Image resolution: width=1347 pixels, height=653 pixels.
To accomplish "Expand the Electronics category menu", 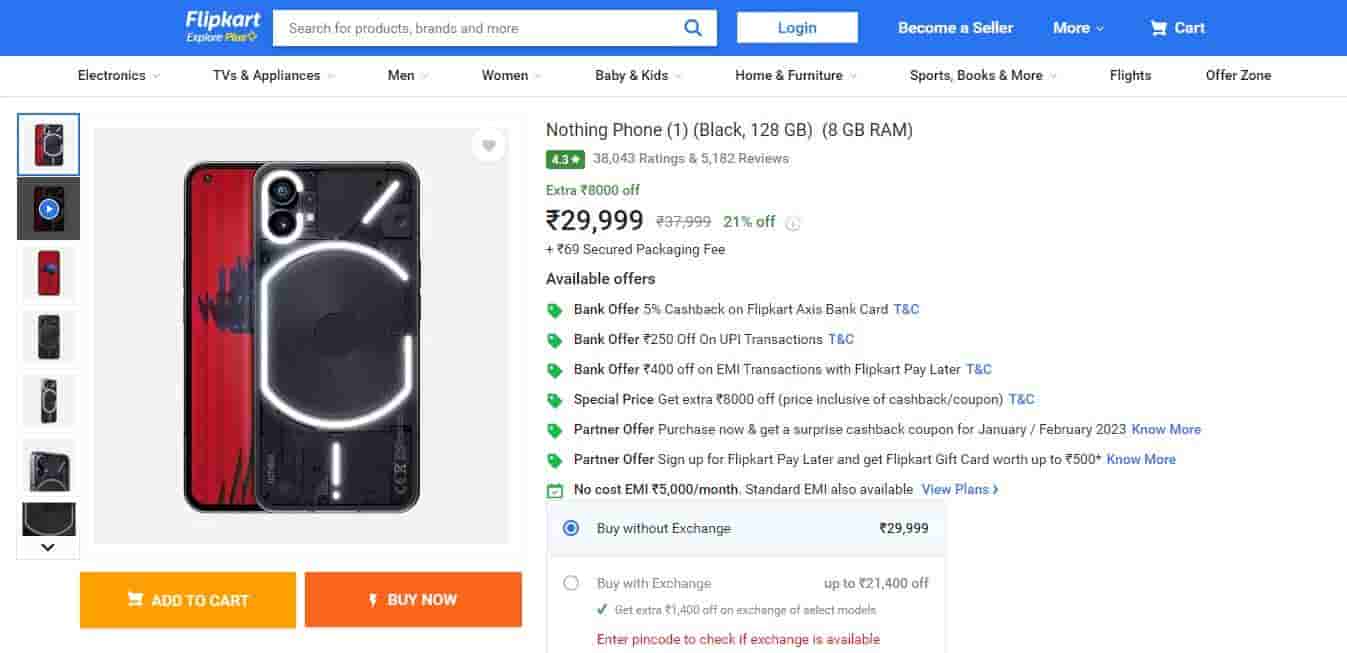I will point(118,75).
